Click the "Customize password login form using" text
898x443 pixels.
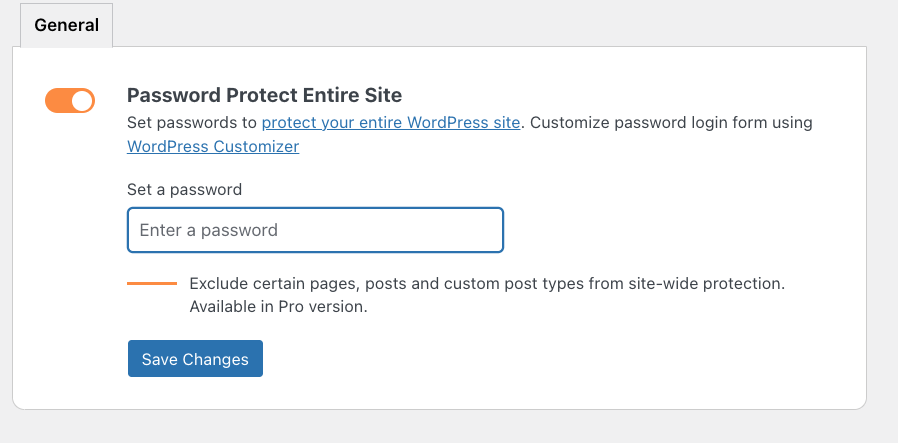(670, 123)
